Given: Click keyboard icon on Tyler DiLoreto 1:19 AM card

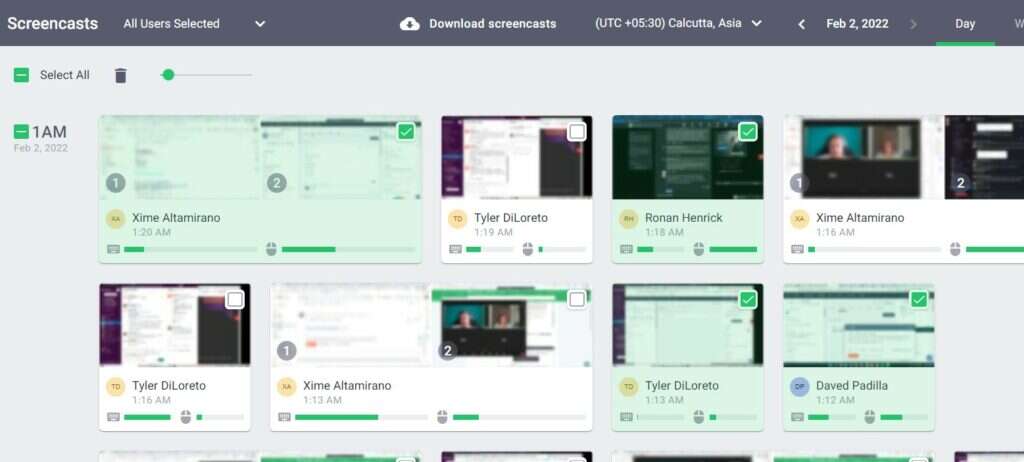Looking at the screenshot, I should [x=456, y=249].
